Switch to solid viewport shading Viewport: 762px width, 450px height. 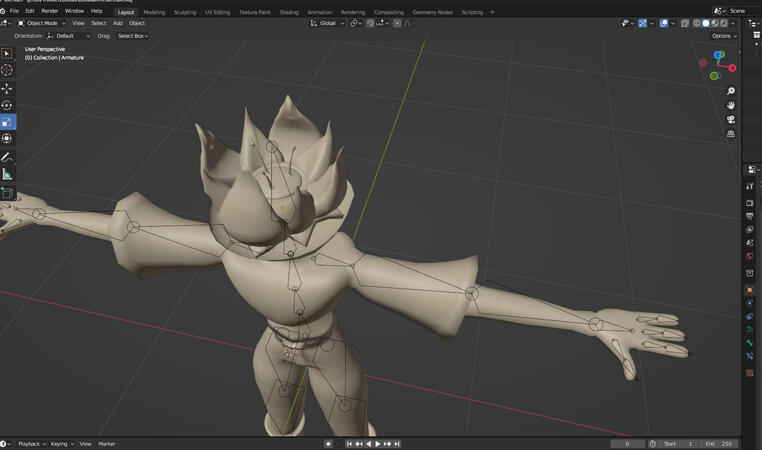click(706, 23)
